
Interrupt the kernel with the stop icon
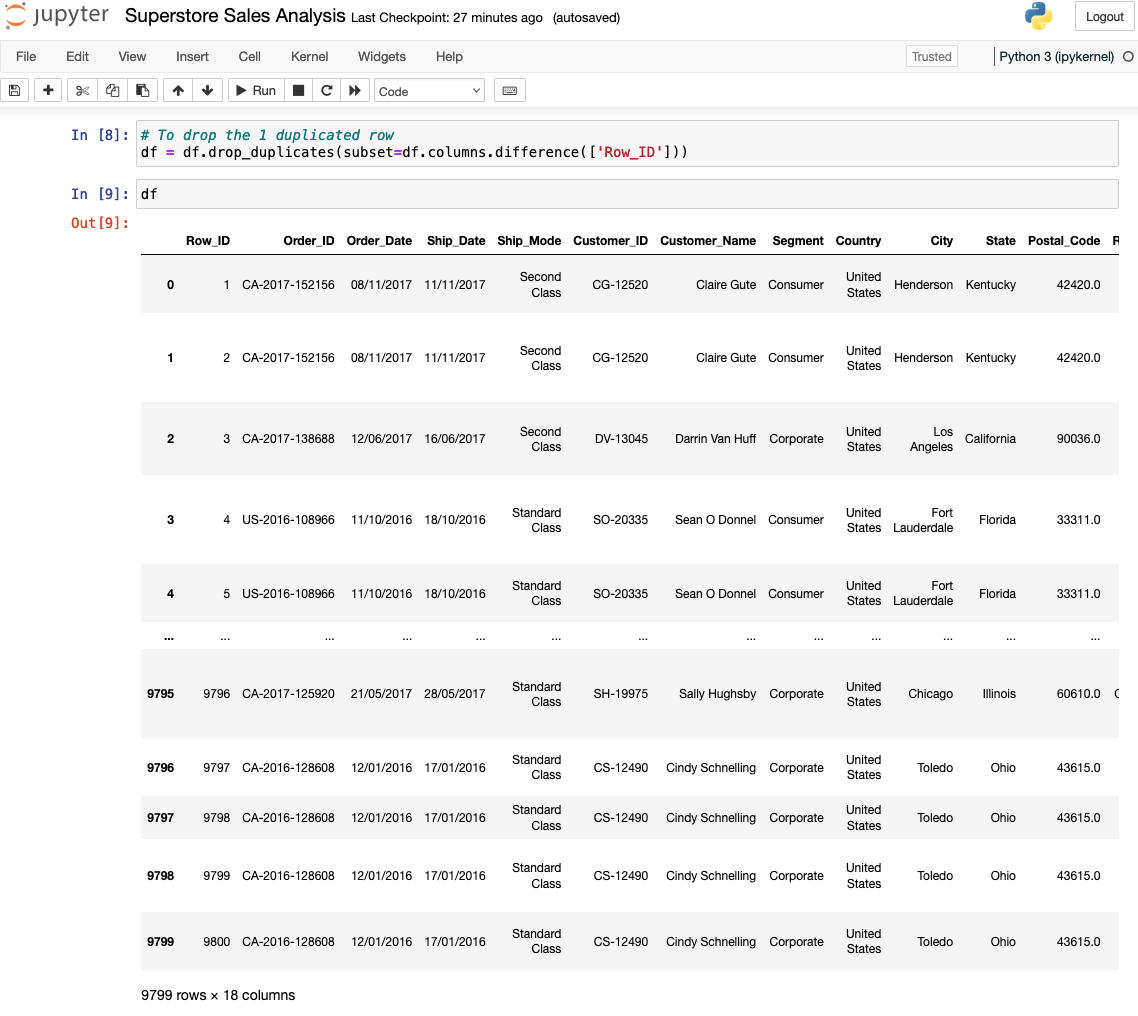(298, 90)
